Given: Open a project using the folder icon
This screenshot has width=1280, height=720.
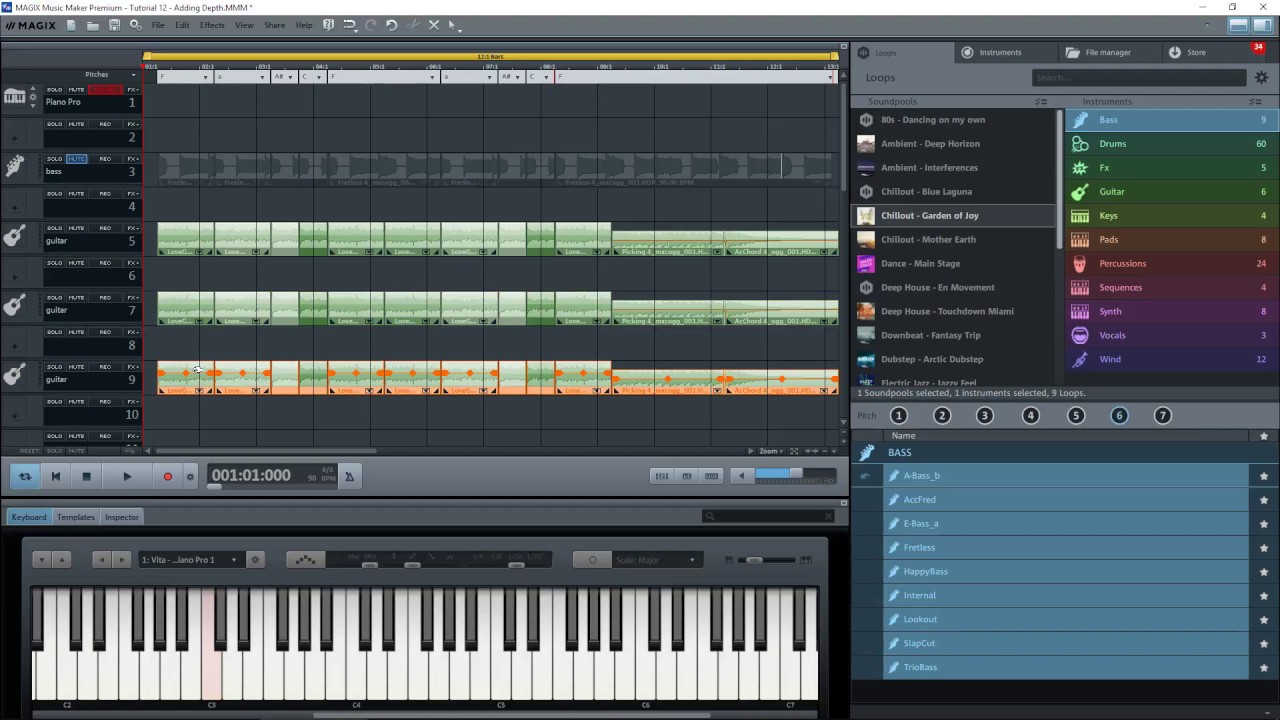Looking at the screenshot, I should 93,25.
